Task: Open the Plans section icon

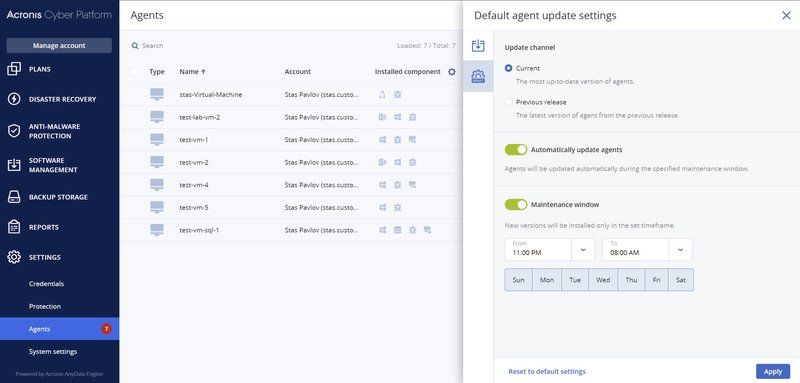Action: pos(14,69)
